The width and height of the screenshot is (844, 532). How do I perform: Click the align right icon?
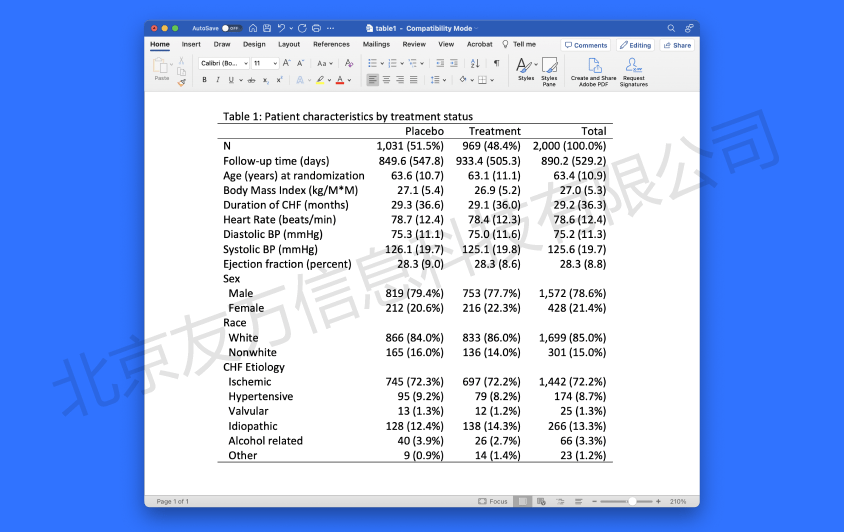point(400,80)
